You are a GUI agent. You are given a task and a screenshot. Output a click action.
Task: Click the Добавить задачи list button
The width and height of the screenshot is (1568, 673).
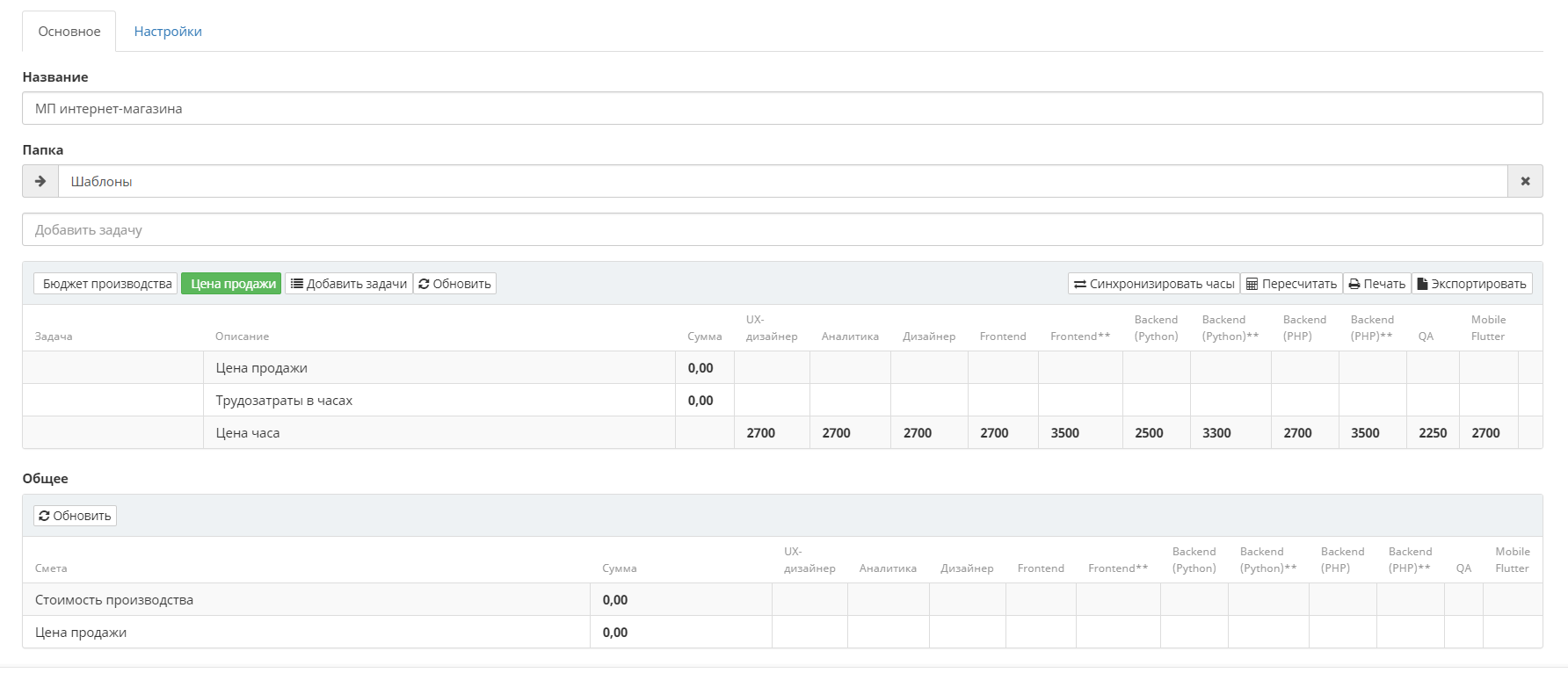349,284
